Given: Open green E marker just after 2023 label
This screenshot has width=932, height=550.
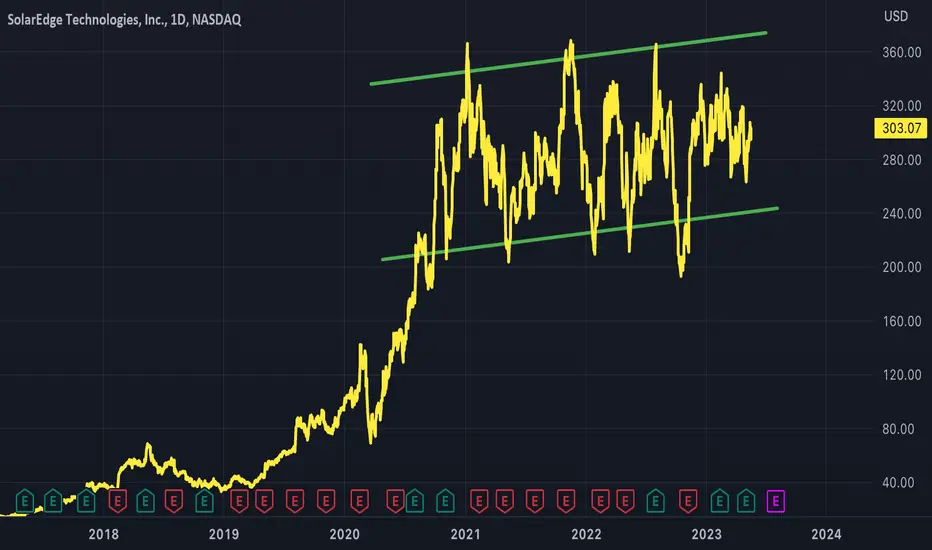Looking at the screenshot, I should pos(720,501).
